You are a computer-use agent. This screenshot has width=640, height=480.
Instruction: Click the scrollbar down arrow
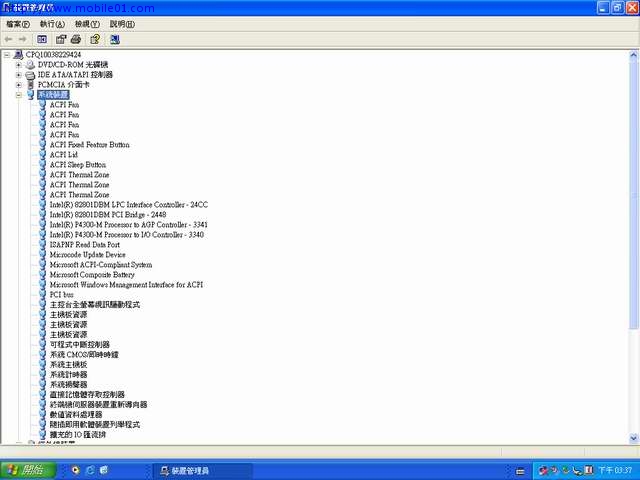633,438
